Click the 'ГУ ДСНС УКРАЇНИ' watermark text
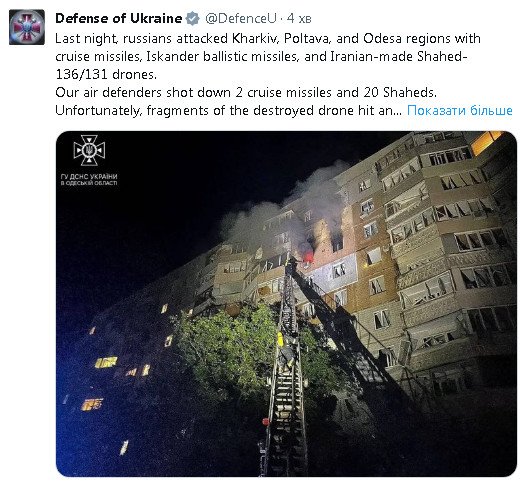 [x=89, y=176]
